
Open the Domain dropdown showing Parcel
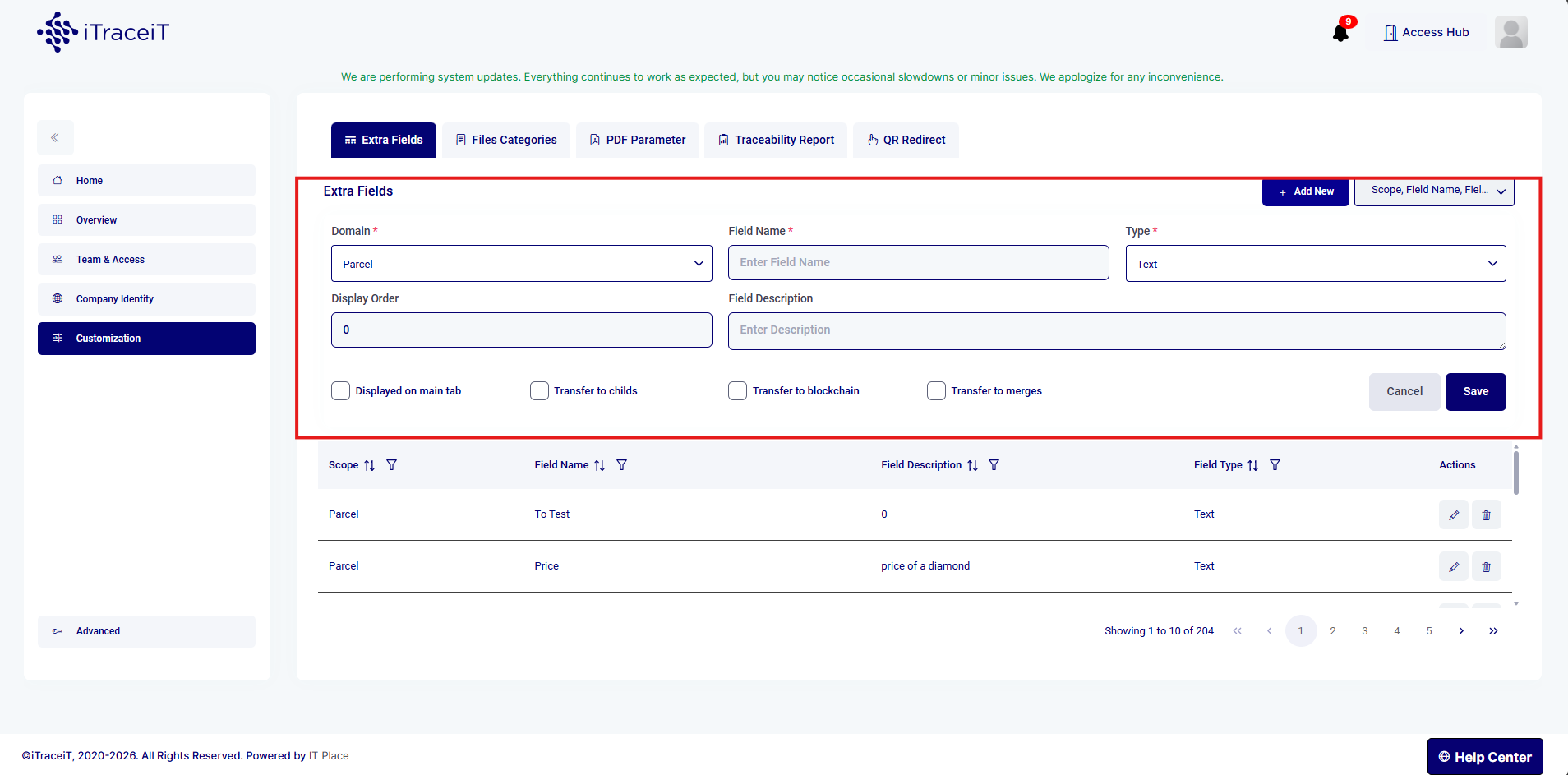click(521, 264)
